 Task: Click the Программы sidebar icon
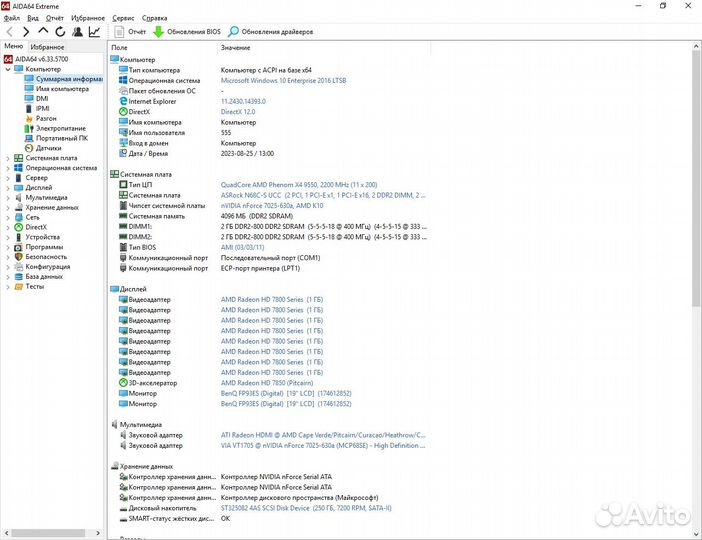coord(18,247)
